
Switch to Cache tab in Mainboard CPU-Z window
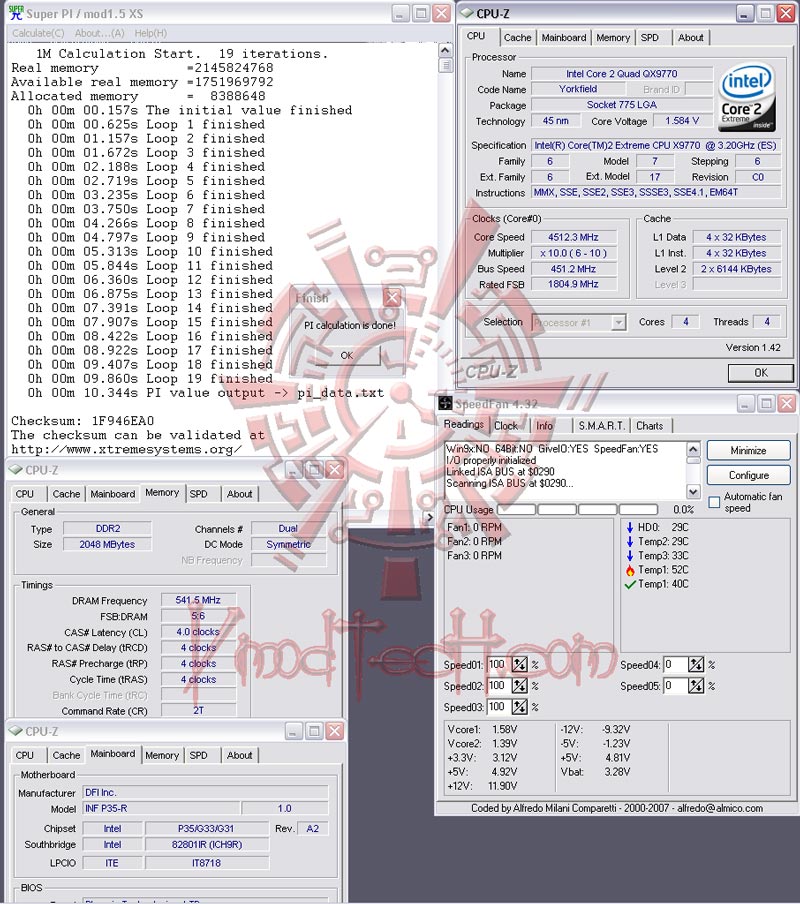pyautogui.click(x=66, y=755)
